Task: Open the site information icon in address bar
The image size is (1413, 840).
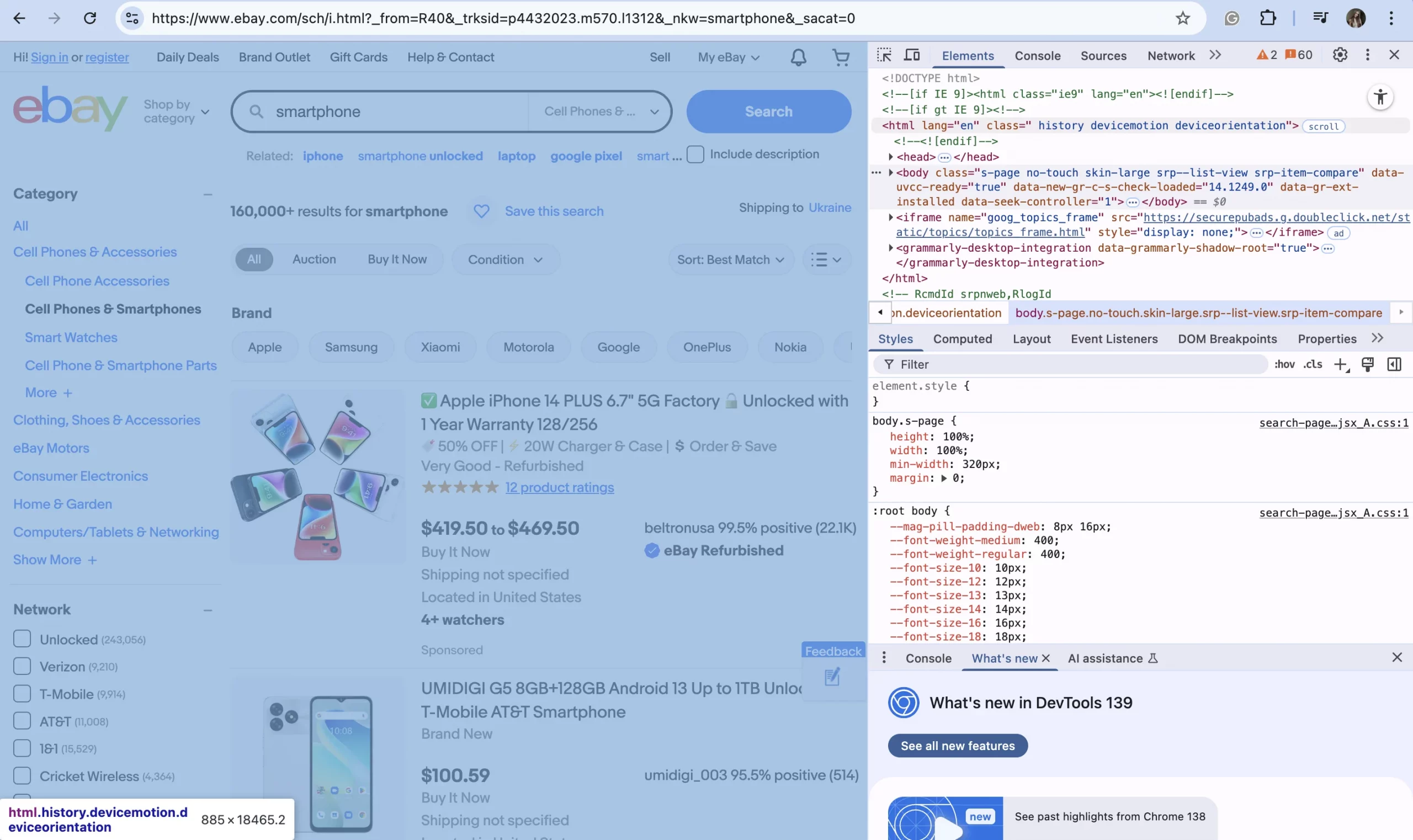Action: 132,18
